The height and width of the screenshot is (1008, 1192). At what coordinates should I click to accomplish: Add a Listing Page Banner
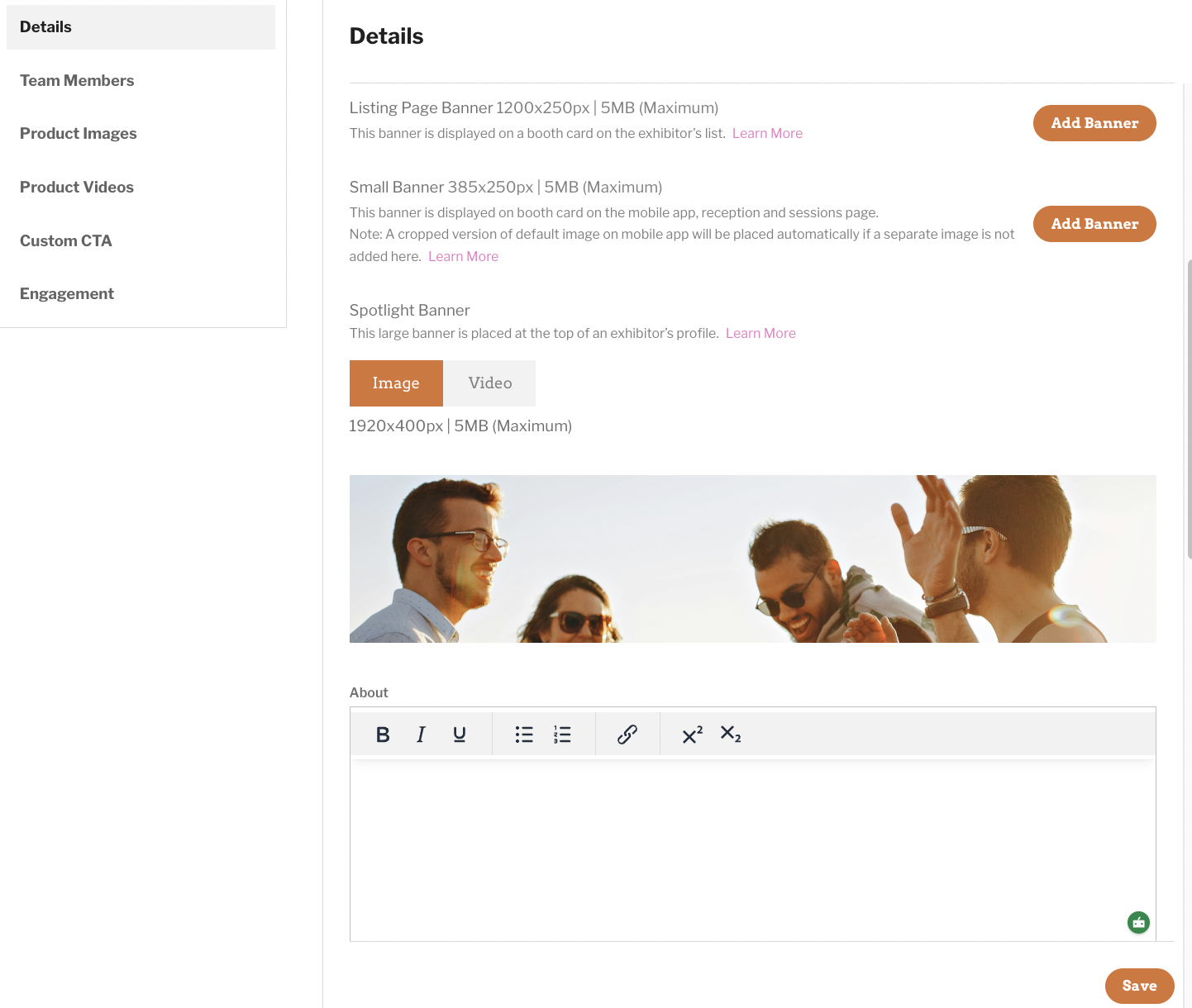pyautogui.click(x=1094, y=123)
